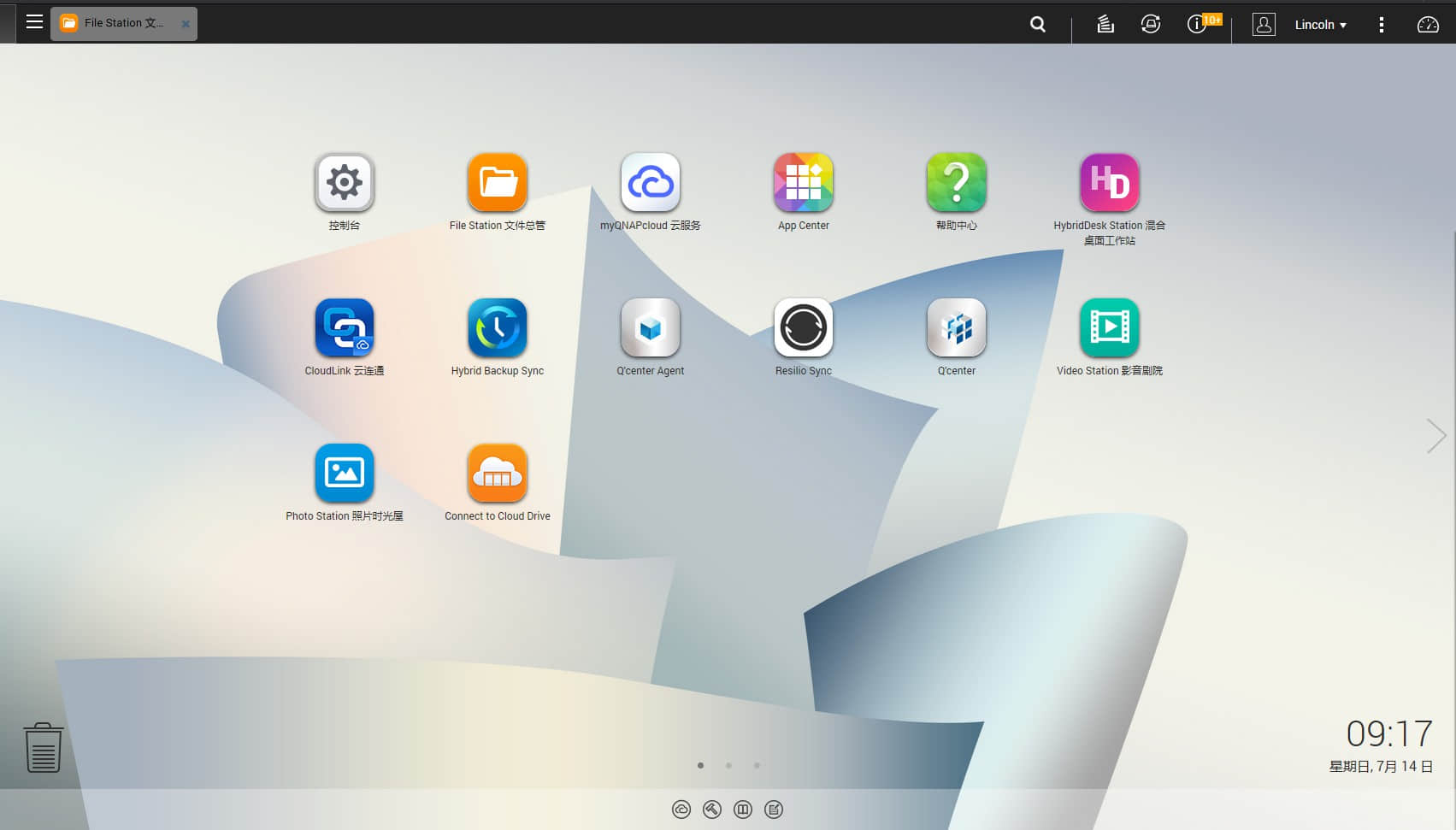1456x830 pixels.
Task: Launch HybridDesk Station app
Action: pos(1110,182)
